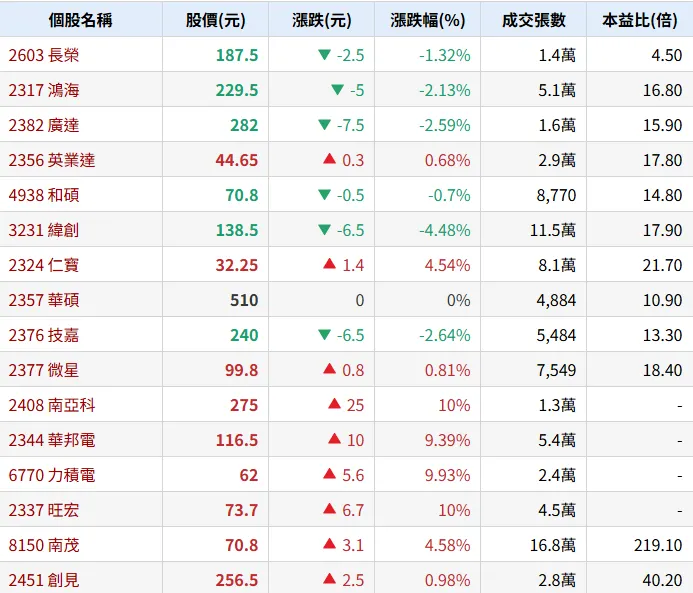The height and width of the screenshot is (593, 693).
Task: Select the price 44.65 for 英業達
Action: point(236,160)
